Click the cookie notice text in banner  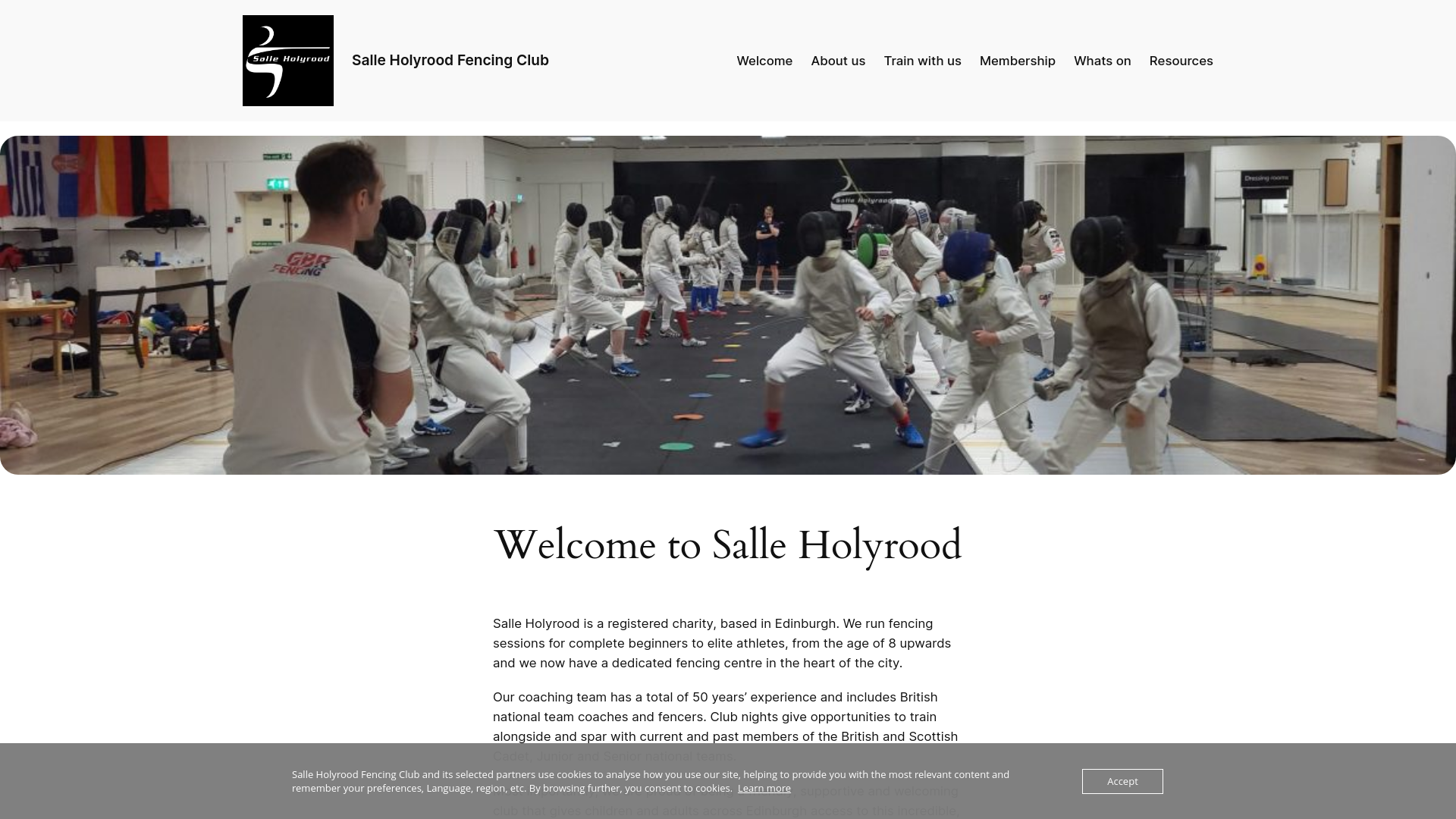coord(651,781)
